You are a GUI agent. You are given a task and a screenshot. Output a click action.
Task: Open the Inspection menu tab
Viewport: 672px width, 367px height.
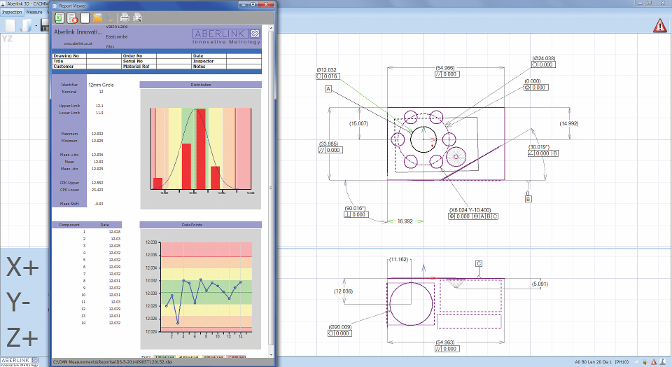pos(12,12)
